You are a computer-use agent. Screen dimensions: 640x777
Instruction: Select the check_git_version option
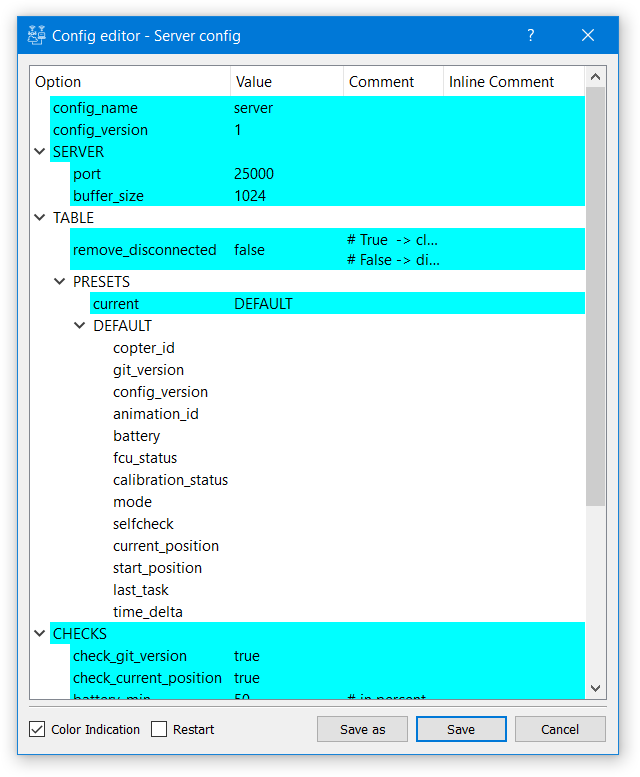(130, 656)
